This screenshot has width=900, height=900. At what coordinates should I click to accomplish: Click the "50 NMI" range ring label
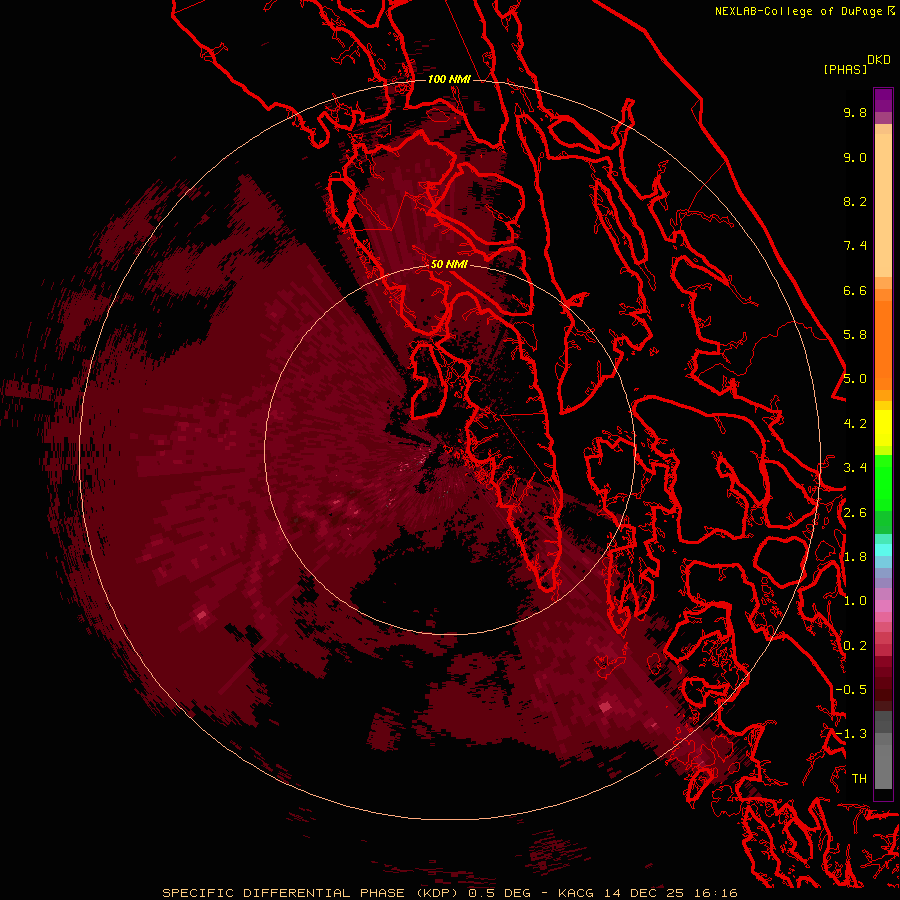pyautogui.click(x=449, y=264)
